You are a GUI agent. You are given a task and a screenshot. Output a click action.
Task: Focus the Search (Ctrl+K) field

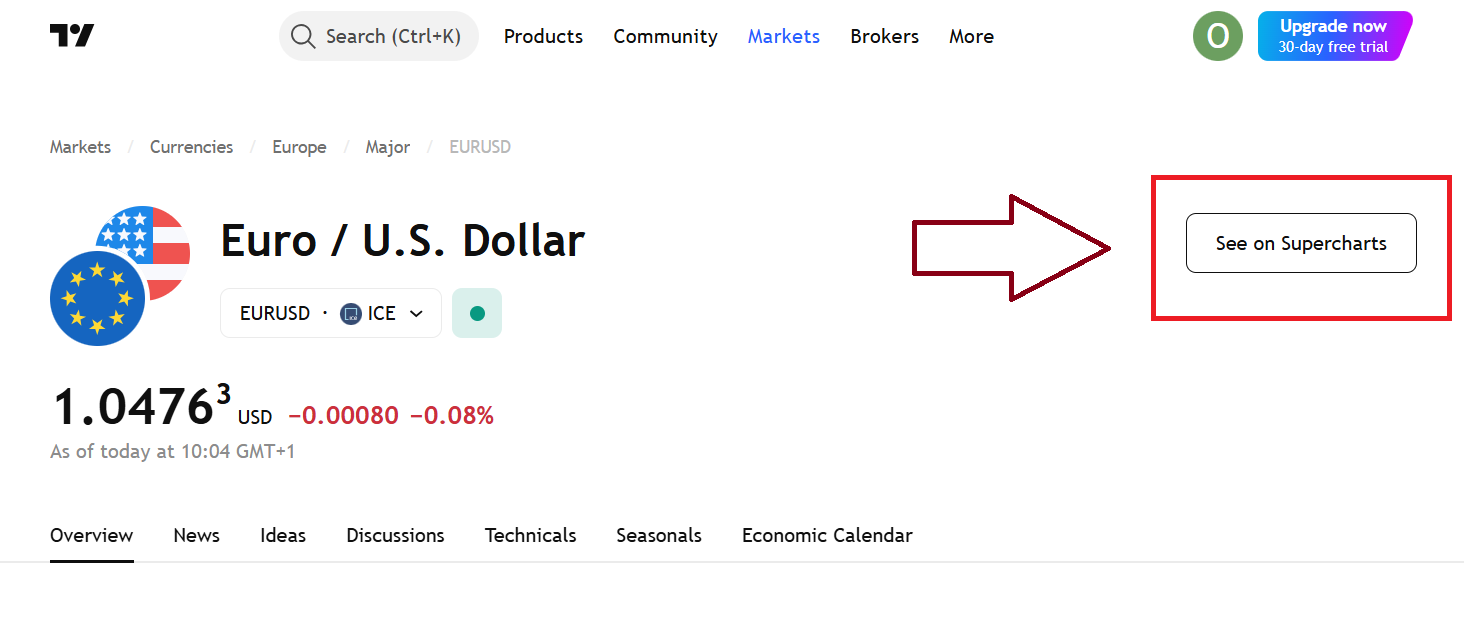pos(392,36)
